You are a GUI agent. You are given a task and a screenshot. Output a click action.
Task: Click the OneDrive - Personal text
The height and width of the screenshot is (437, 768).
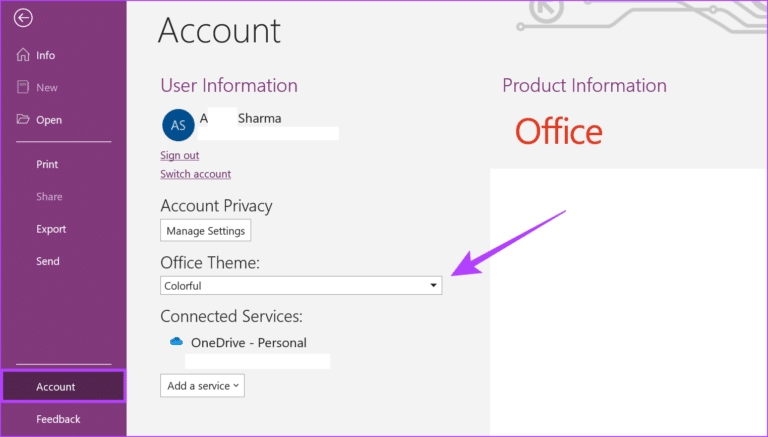point(249,342)
